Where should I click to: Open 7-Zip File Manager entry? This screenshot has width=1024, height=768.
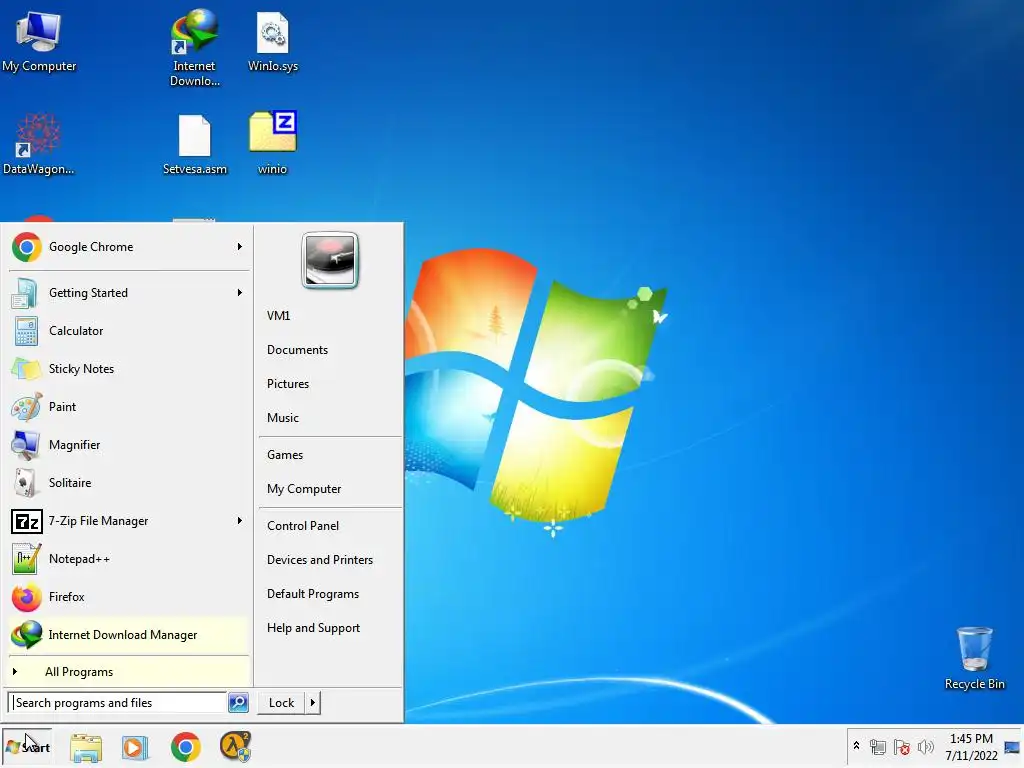point(129,520)
